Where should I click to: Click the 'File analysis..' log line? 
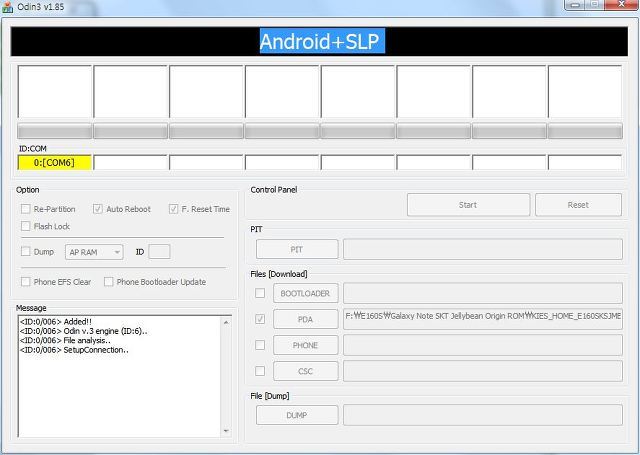coord(65,340)
